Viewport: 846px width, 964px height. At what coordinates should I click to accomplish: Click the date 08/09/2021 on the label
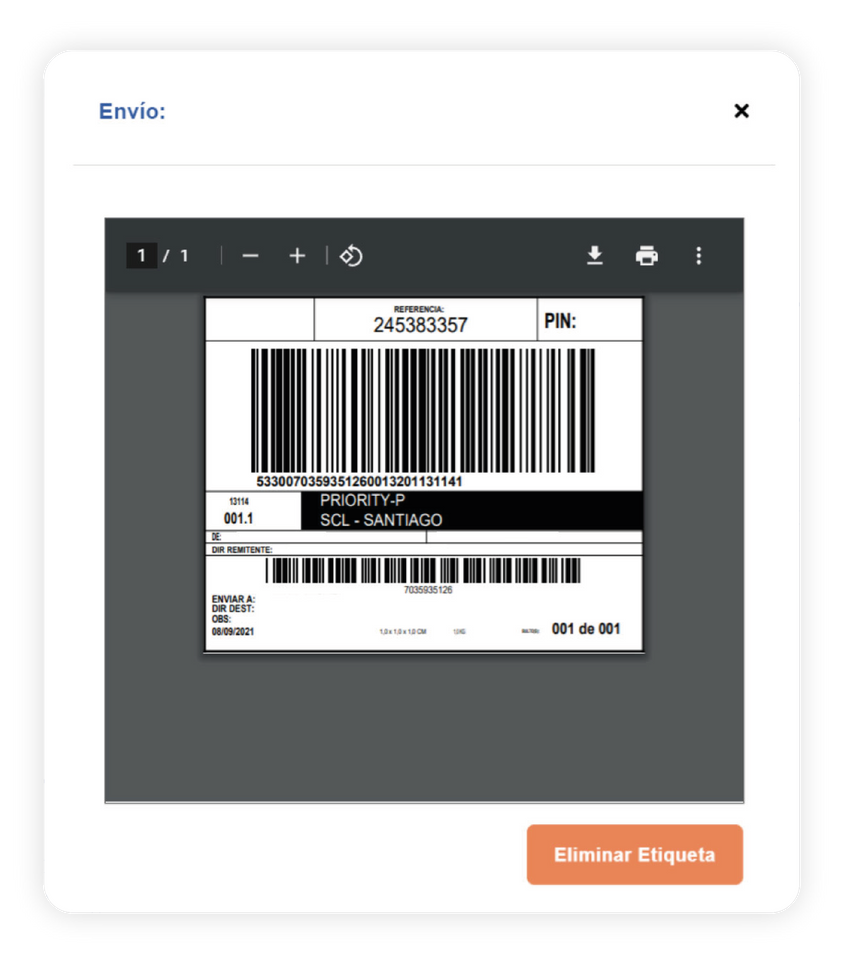click(232, 631)
